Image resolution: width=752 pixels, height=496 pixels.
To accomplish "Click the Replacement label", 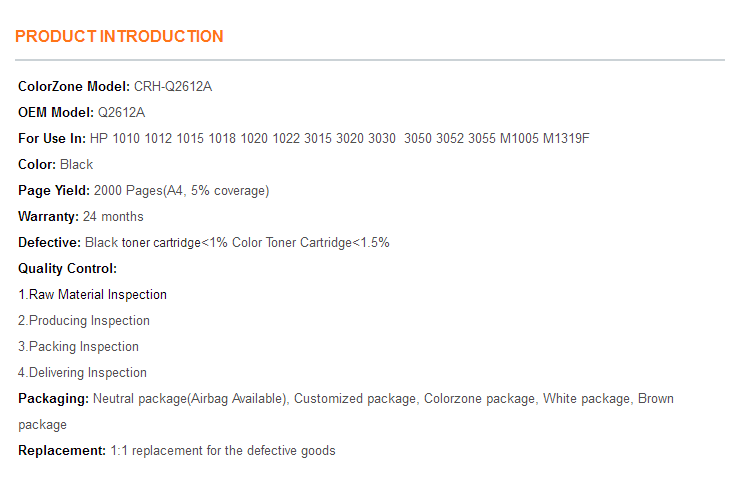I will (62, 450).
